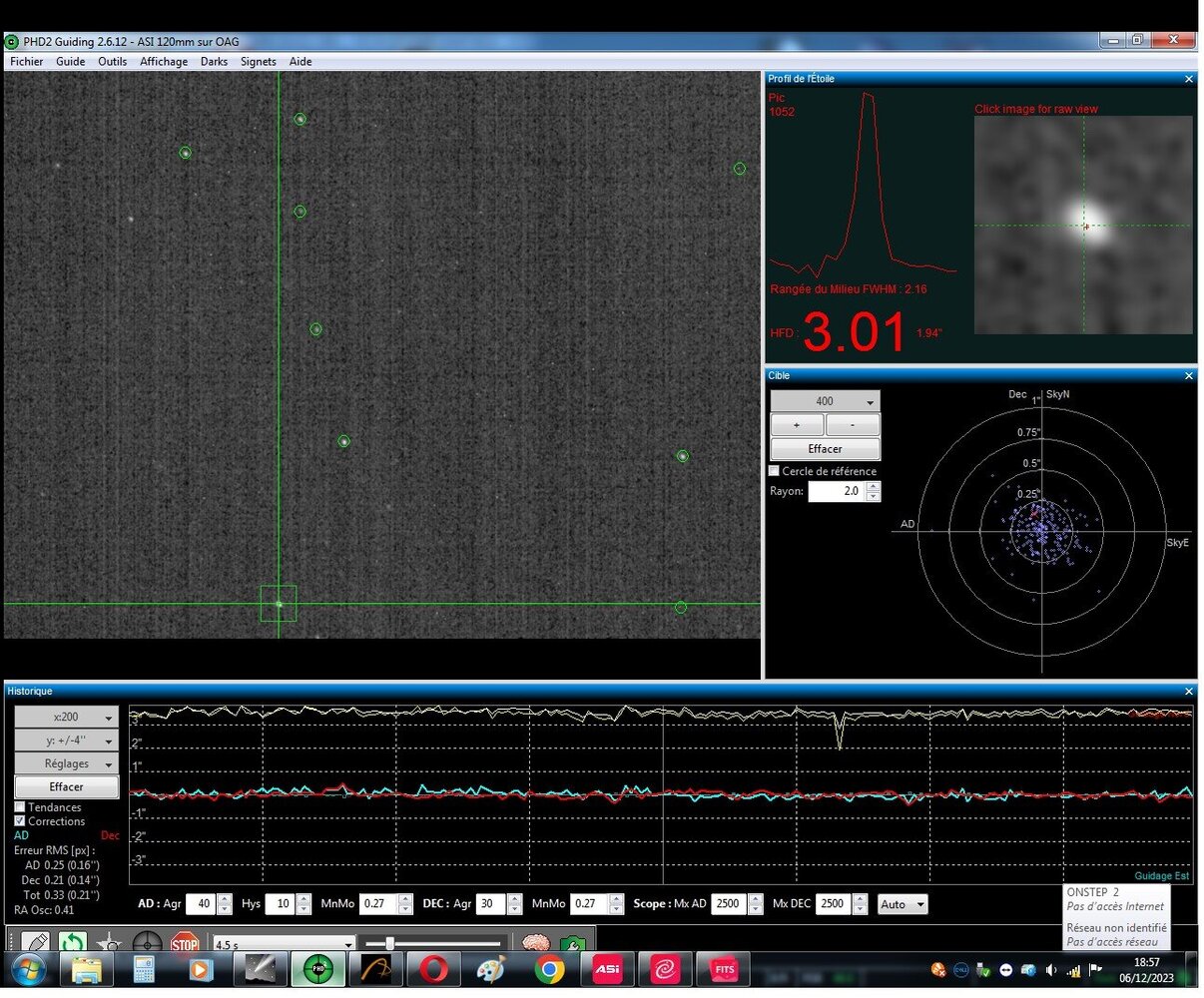
Task: Open FITS viewer from the taskbar
Action: click(x=724, y=969)
